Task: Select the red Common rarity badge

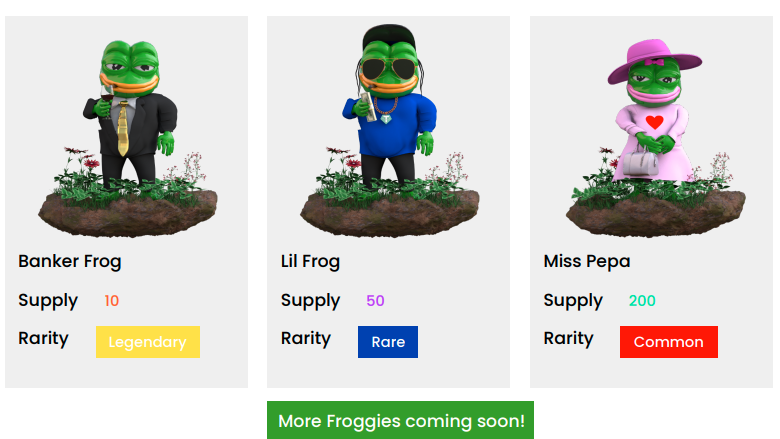Action: point(669,342)
